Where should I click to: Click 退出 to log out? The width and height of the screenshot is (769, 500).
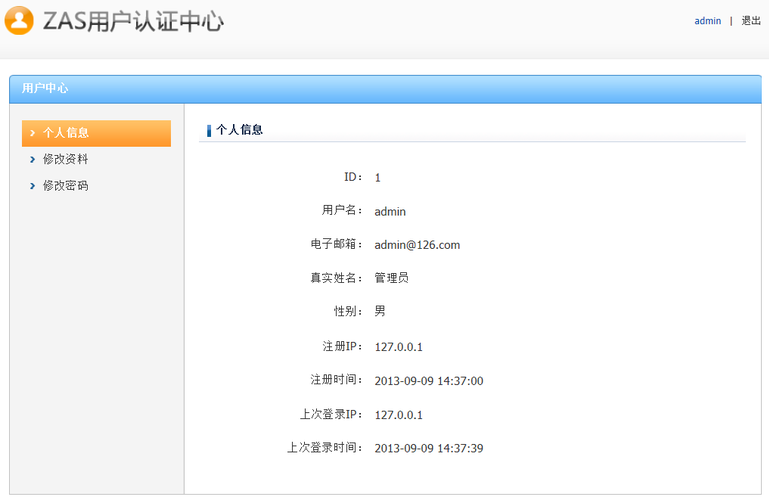click(x=750, y=21)
